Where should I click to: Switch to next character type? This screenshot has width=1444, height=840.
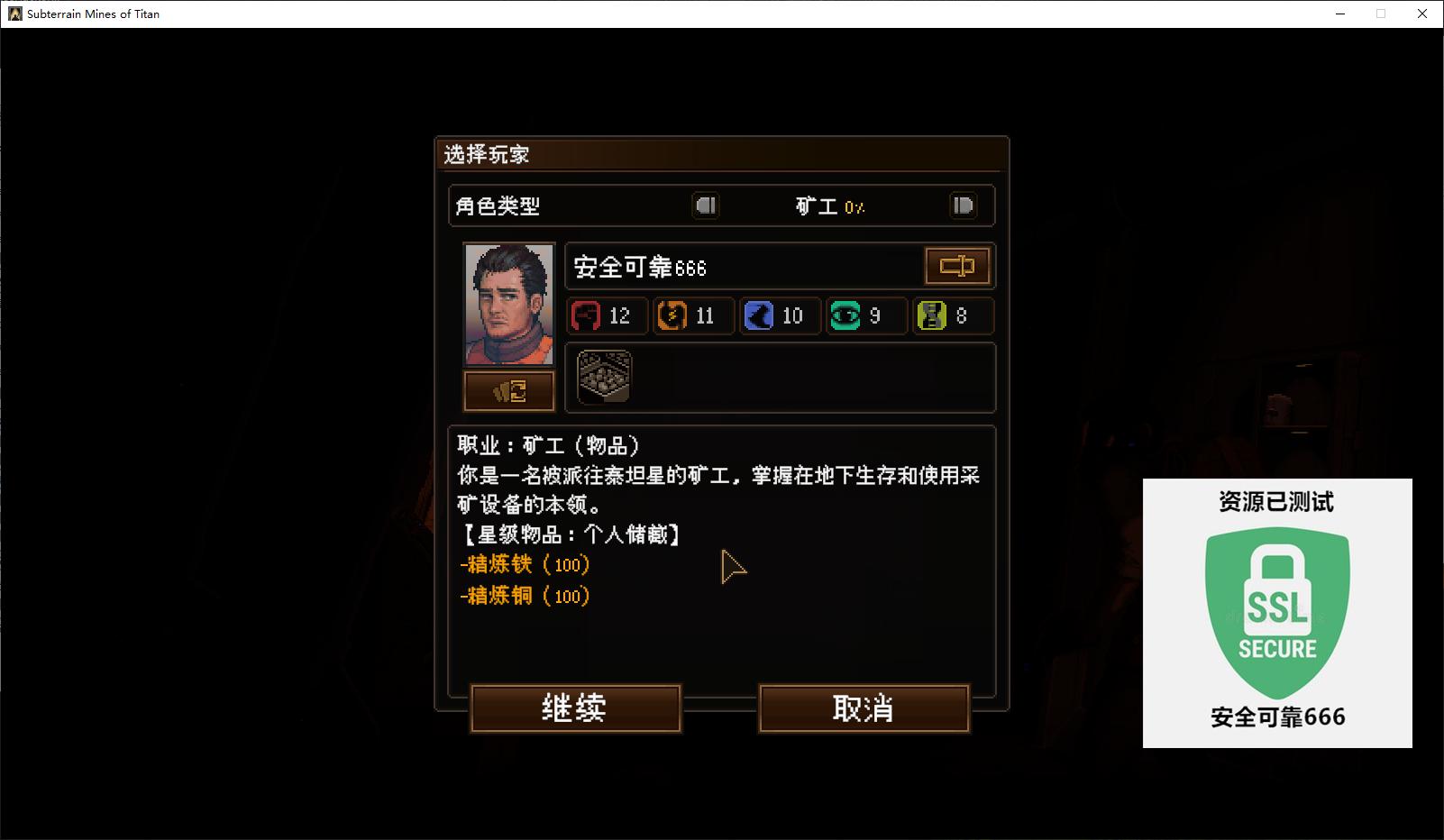pos(963,205)
